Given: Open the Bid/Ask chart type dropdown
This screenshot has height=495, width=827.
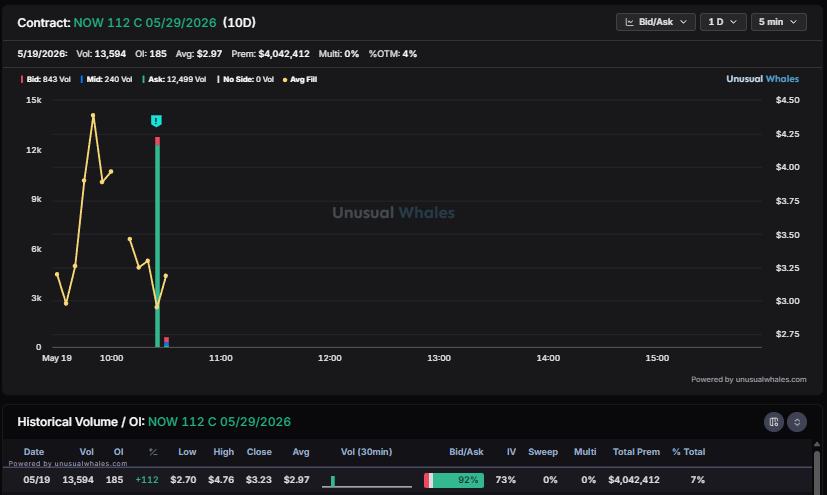Looking at the screenshot, I should 656,22.
